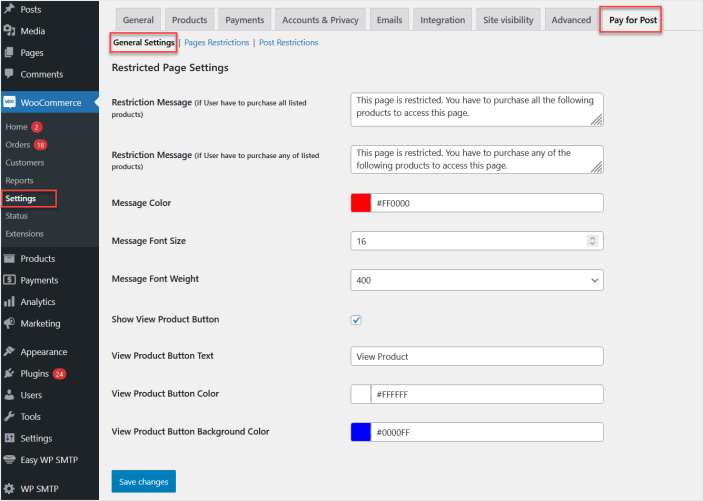The height and width of the screenshot is (501, 703).
Task: Click the Message Font Size stepper arrows
Action: [592, 241]
